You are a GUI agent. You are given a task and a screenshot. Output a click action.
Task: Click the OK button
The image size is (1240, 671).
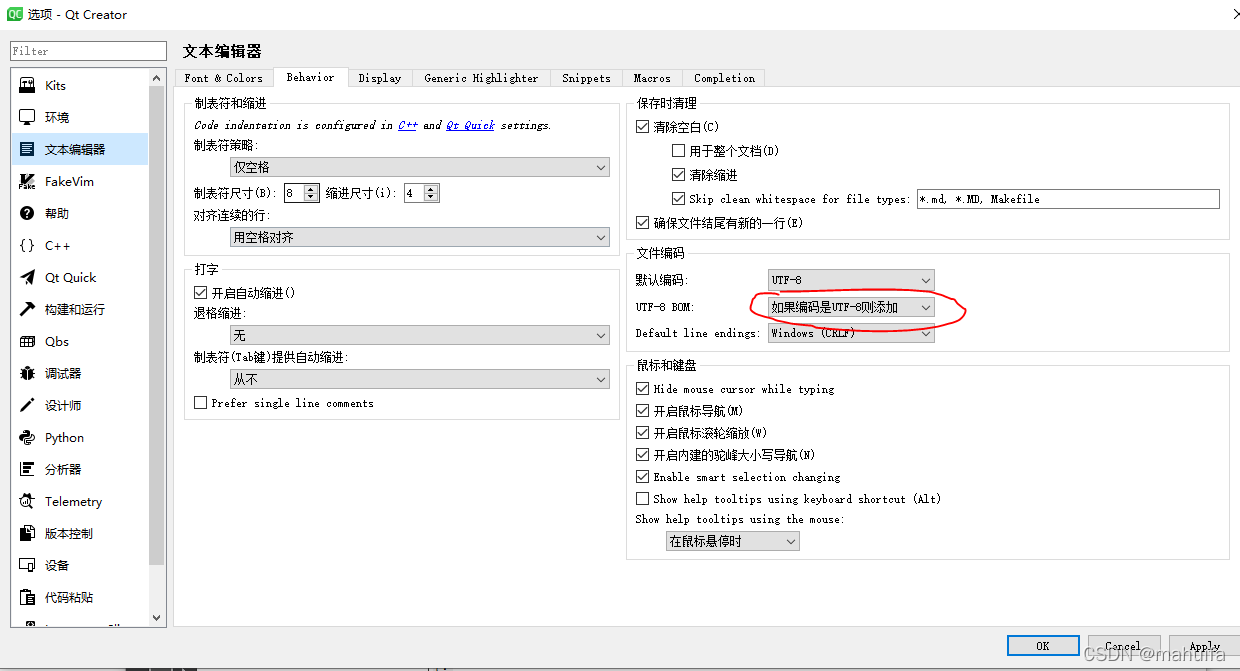click(1043, 646)
